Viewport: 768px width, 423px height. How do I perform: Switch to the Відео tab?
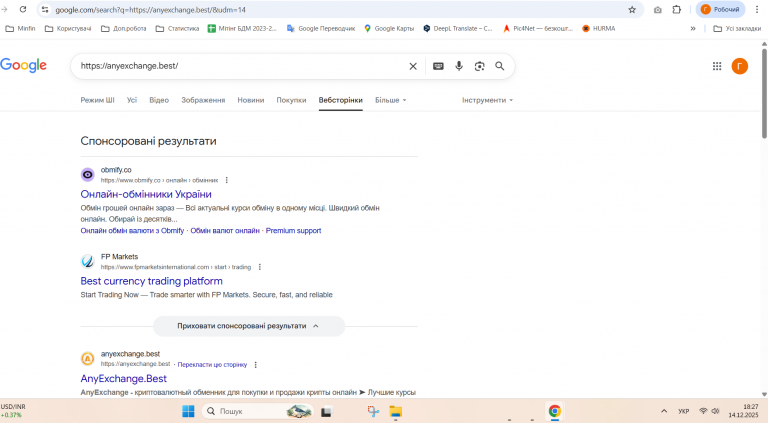[159, 100]
